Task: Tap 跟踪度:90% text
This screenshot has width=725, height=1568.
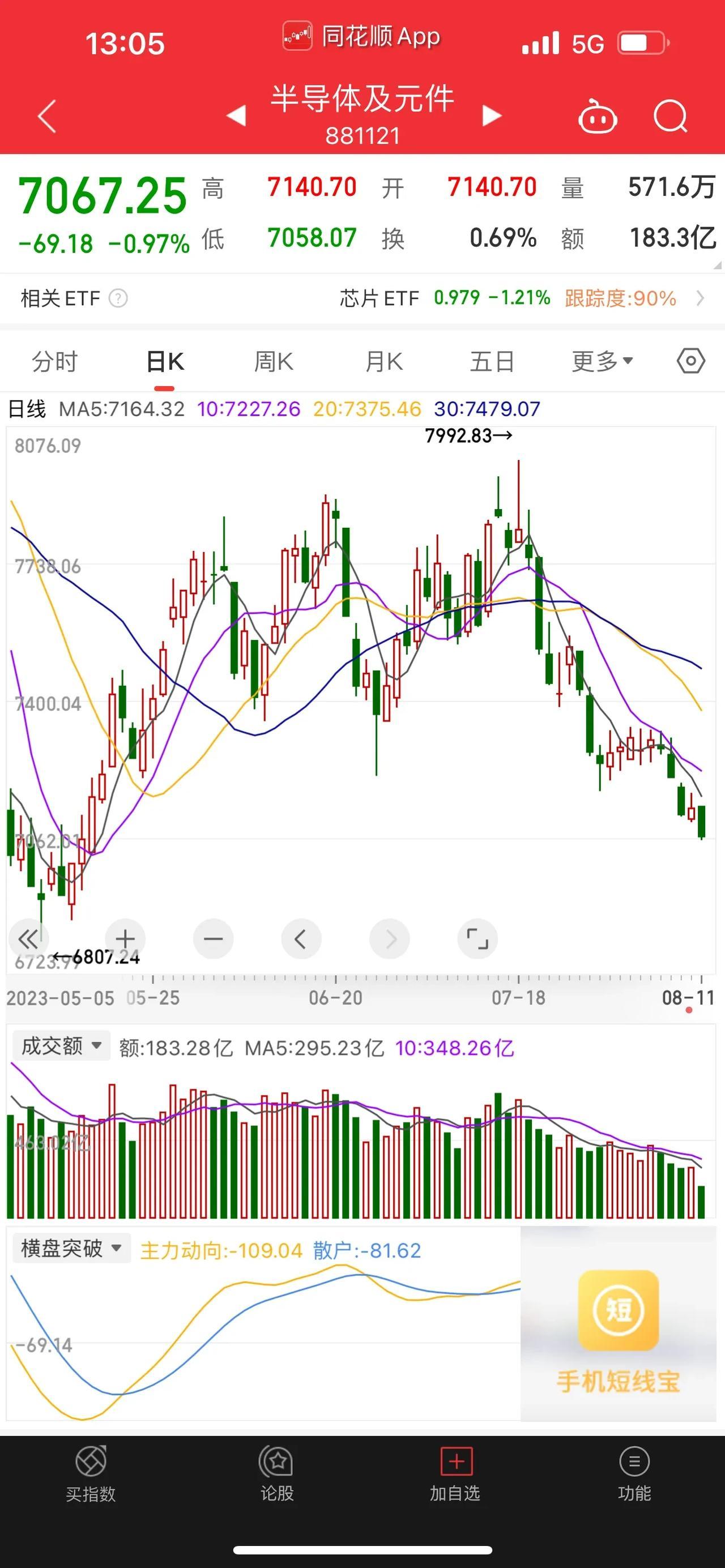Action: [620, 298]
